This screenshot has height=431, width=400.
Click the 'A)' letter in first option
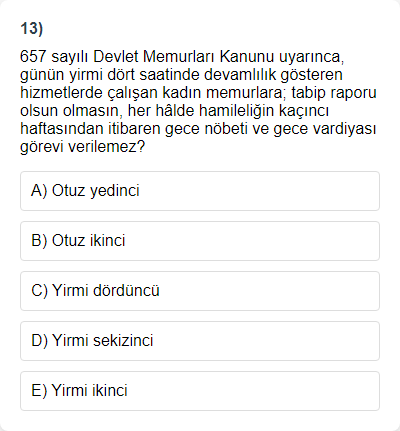(39, 191)
